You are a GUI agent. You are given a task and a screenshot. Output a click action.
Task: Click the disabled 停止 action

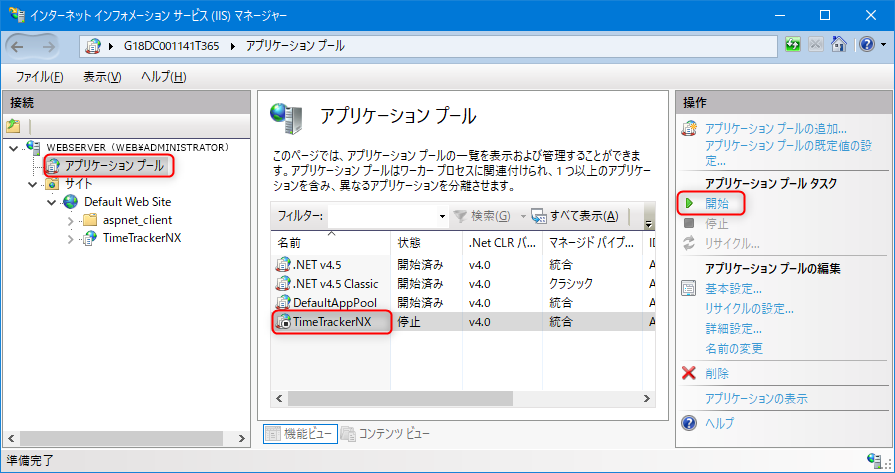coord(717,224)
